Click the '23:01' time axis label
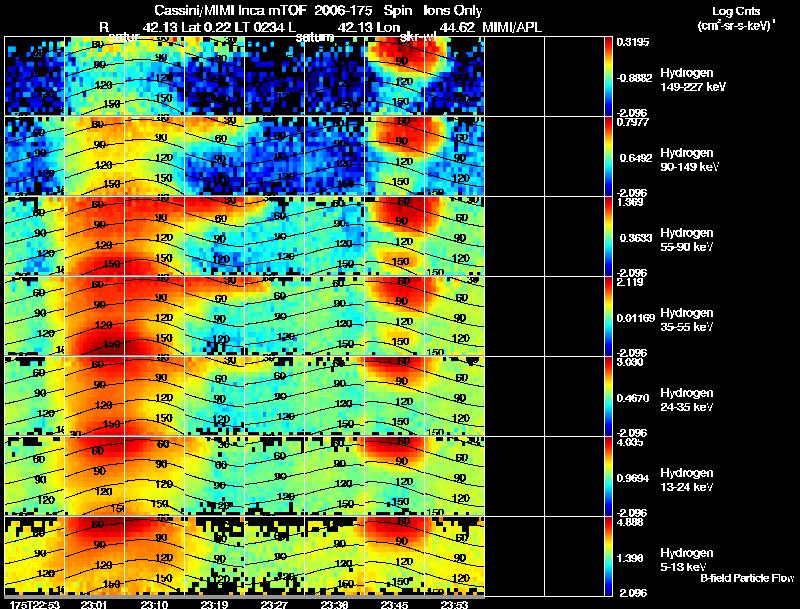 coord(93,604)
